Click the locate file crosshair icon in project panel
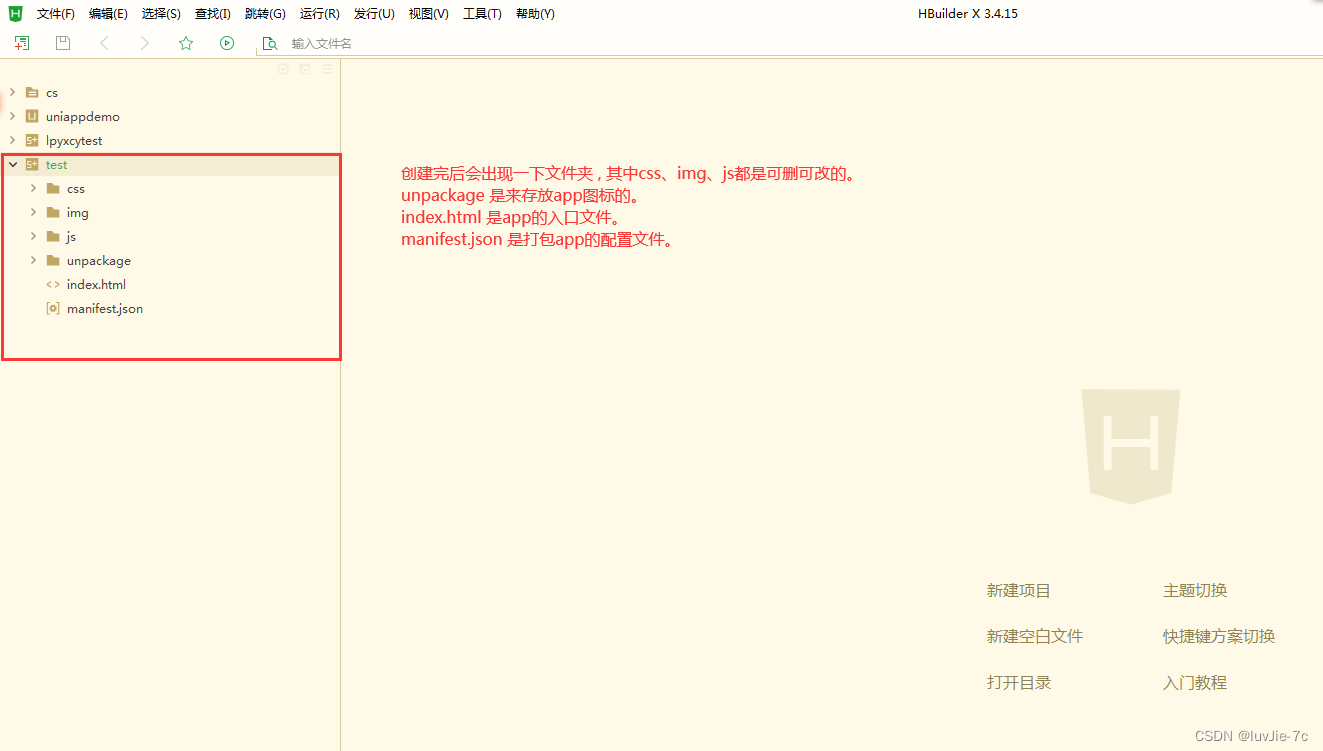 click(x=283, y=69)
